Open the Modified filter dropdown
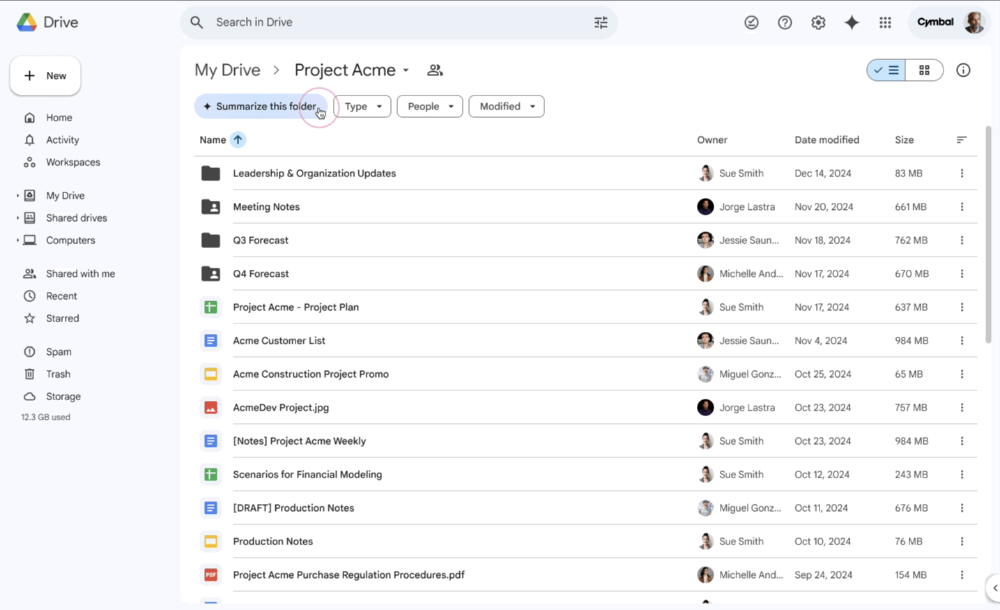The image size is (1000, 610). 506,107
